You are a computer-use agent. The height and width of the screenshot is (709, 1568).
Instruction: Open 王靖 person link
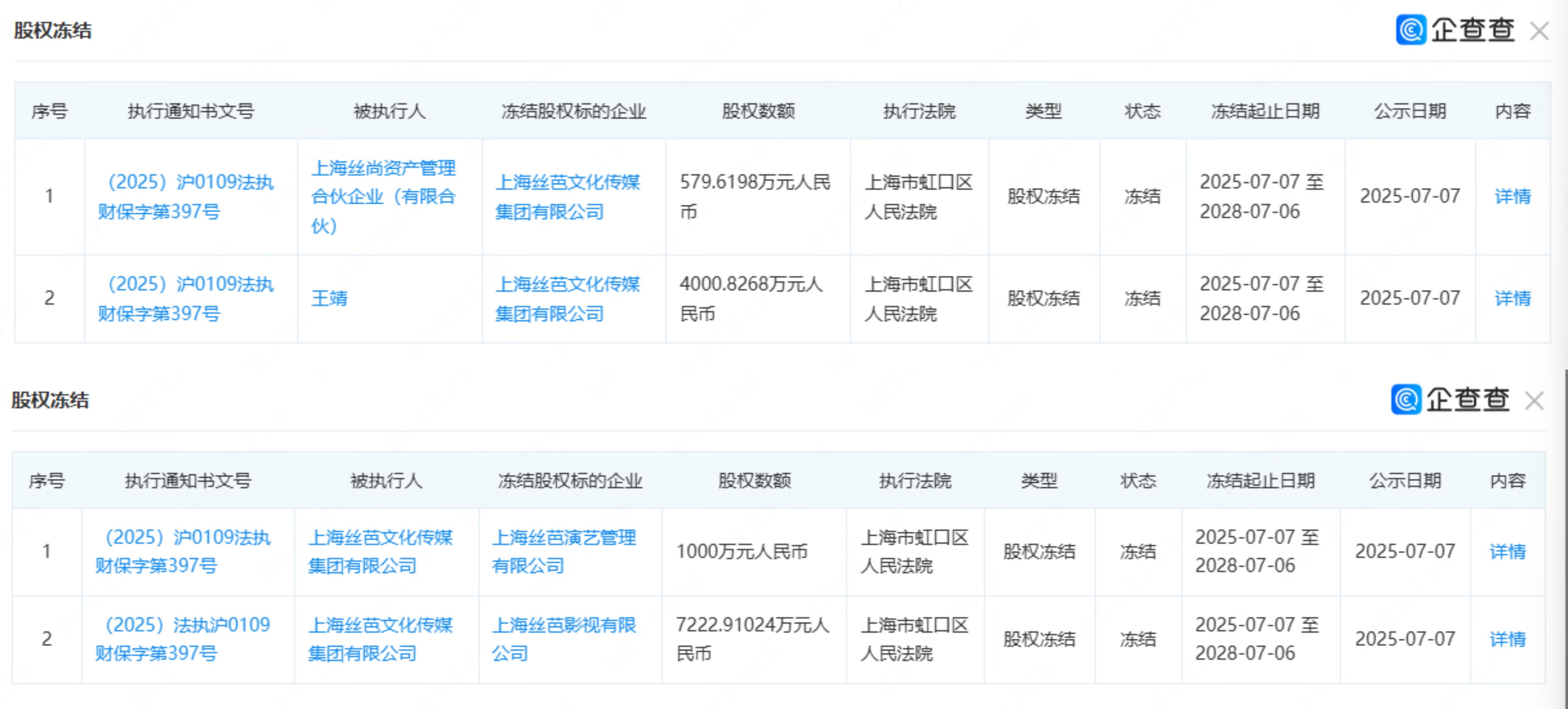tap(329, 298)
